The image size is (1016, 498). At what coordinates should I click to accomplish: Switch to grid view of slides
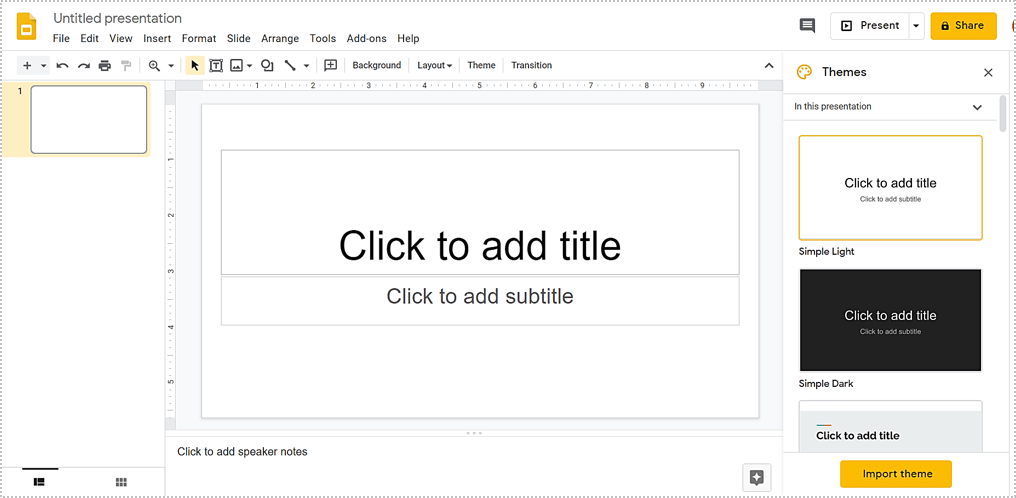pos(121,482)
